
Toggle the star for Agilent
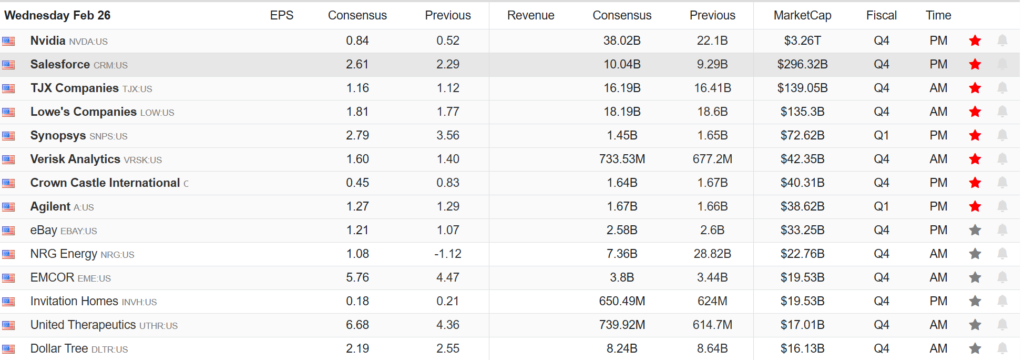pyautogui.click(x=975, y=206)
